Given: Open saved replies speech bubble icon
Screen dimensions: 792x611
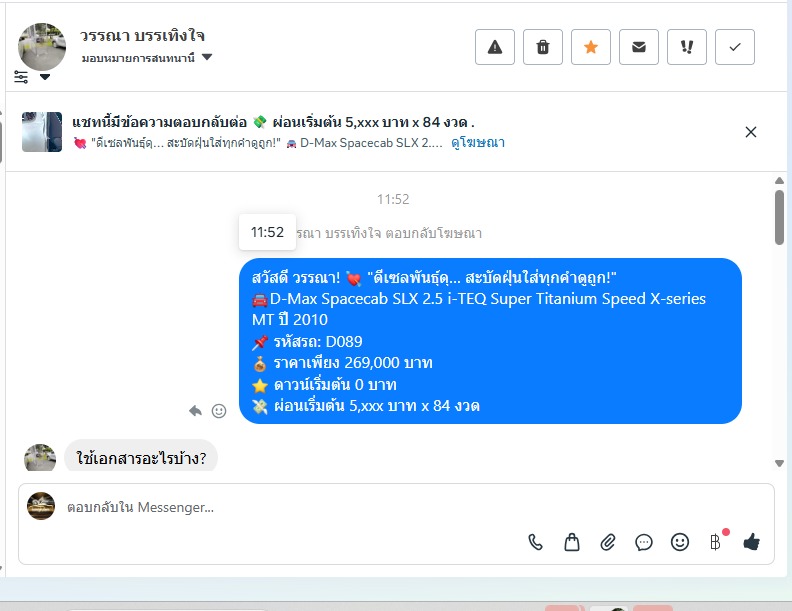Looking at the screenshot, I should tap(644, 542).
